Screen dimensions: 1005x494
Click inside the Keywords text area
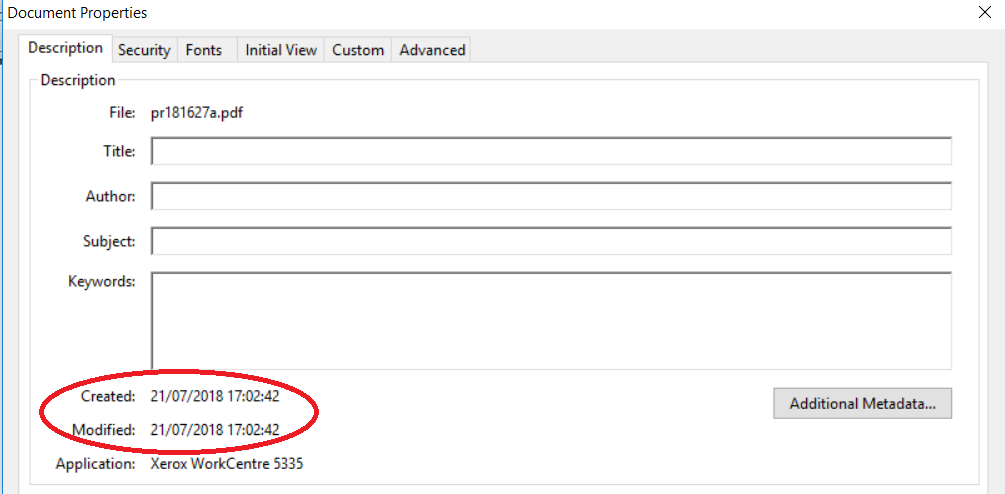(x=551, y=320)
